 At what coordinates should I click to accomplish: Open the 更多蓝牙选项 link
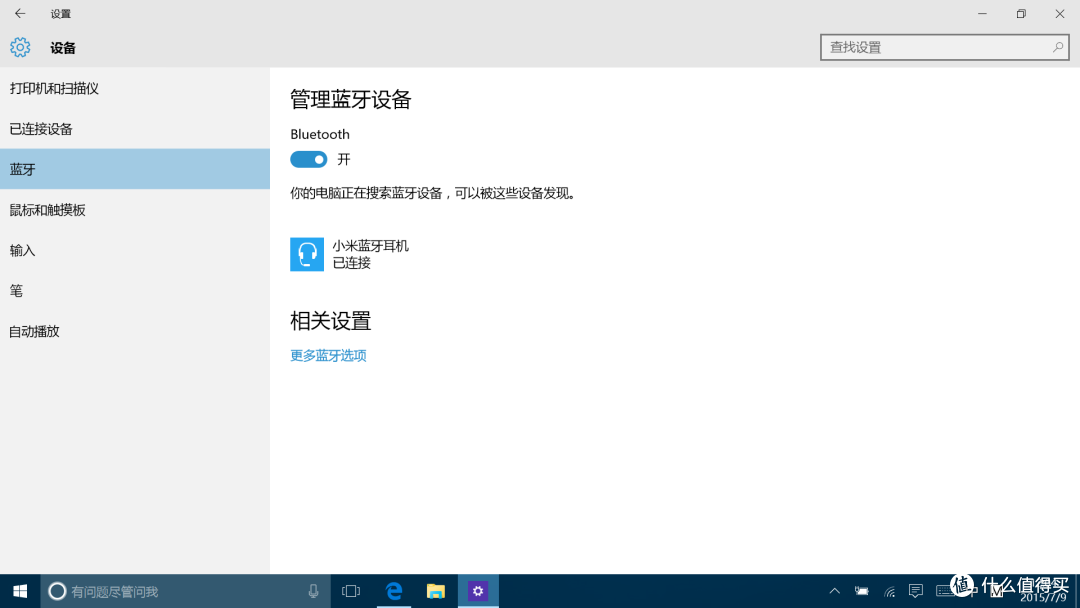coord(328,355)
